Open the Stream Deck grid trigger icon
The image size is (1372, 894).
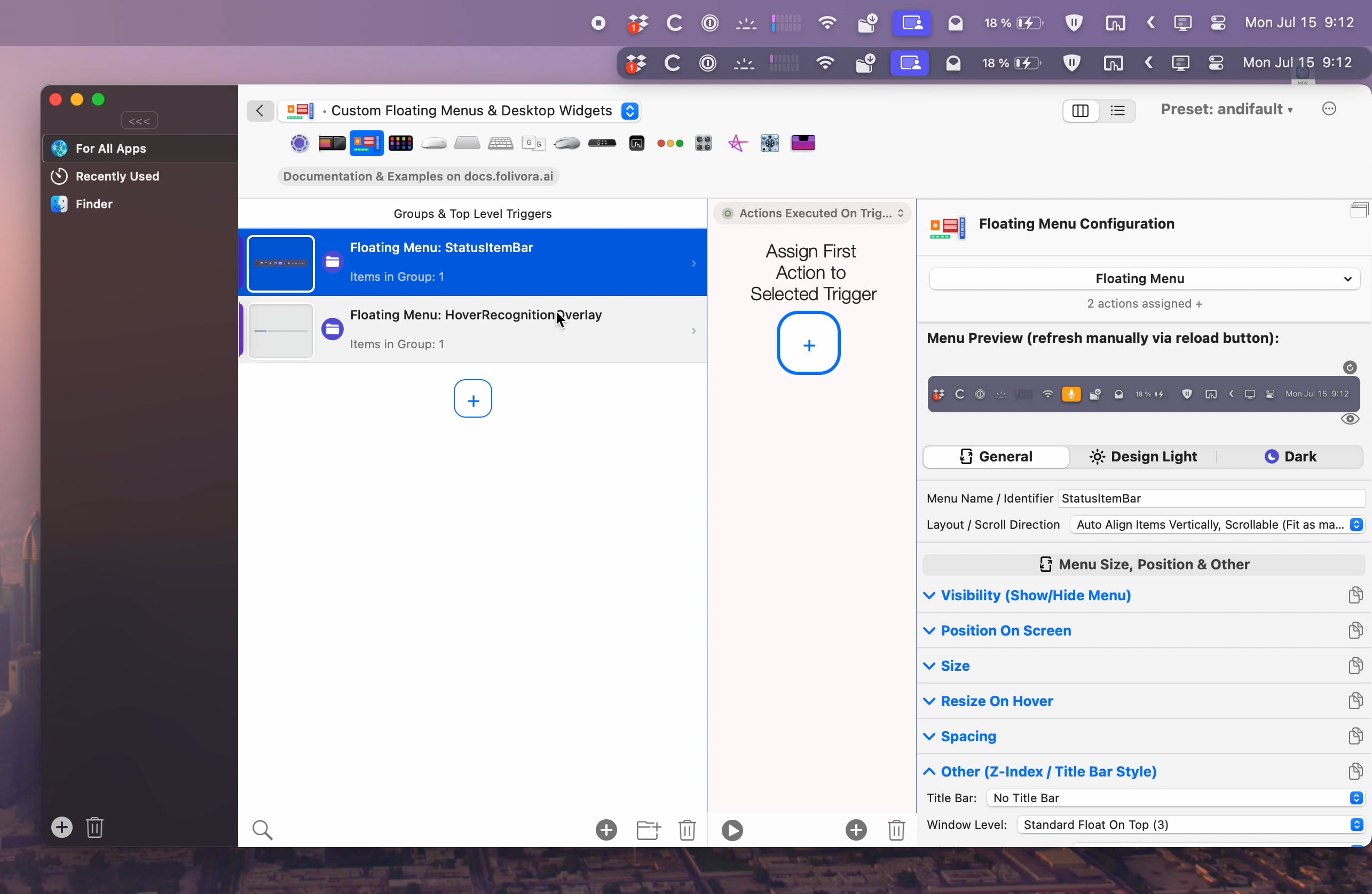(x=400, y=143)
